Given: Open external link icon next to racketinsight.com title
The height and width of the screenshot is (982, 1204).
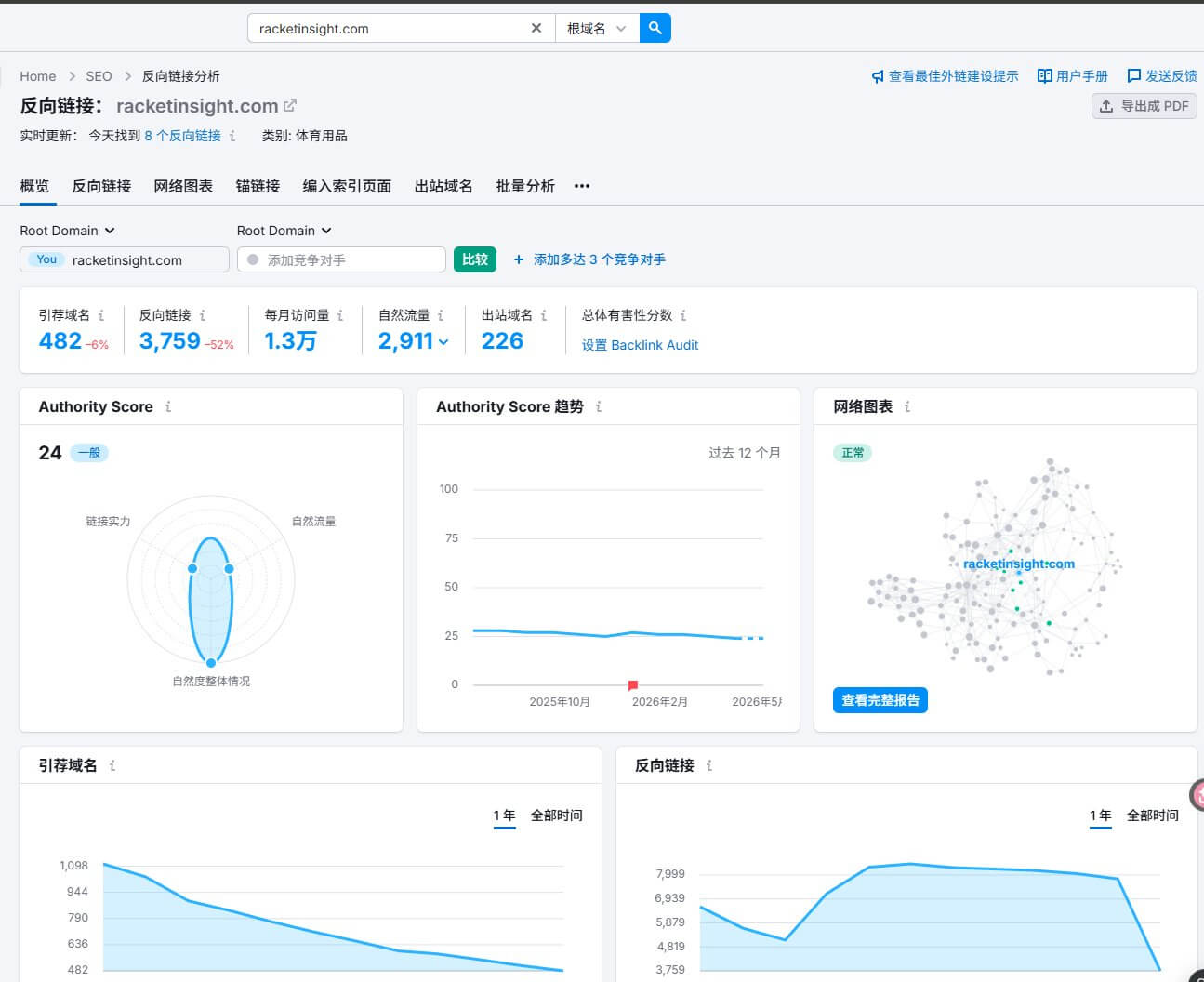Looking at the screenshot, I should point(290,105).
